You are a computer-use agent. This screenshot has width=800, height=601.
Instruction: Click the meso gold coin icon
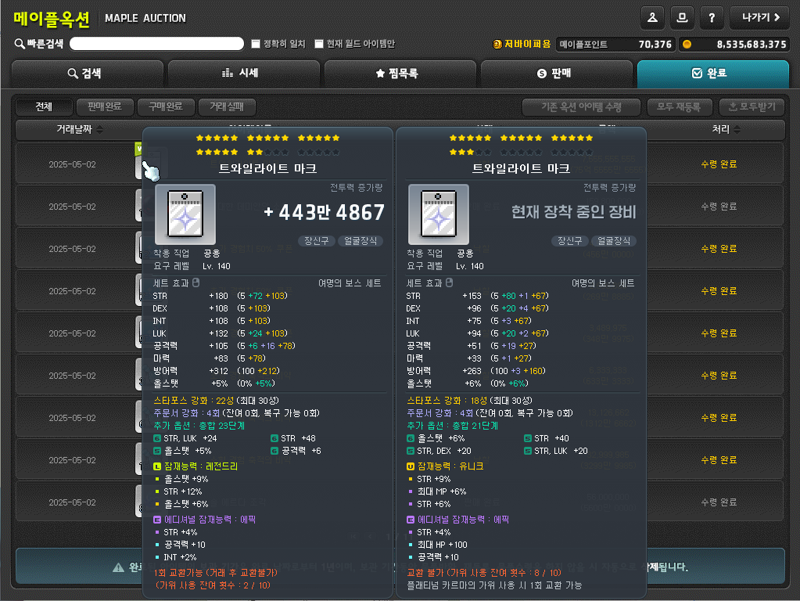coord(687,44)
